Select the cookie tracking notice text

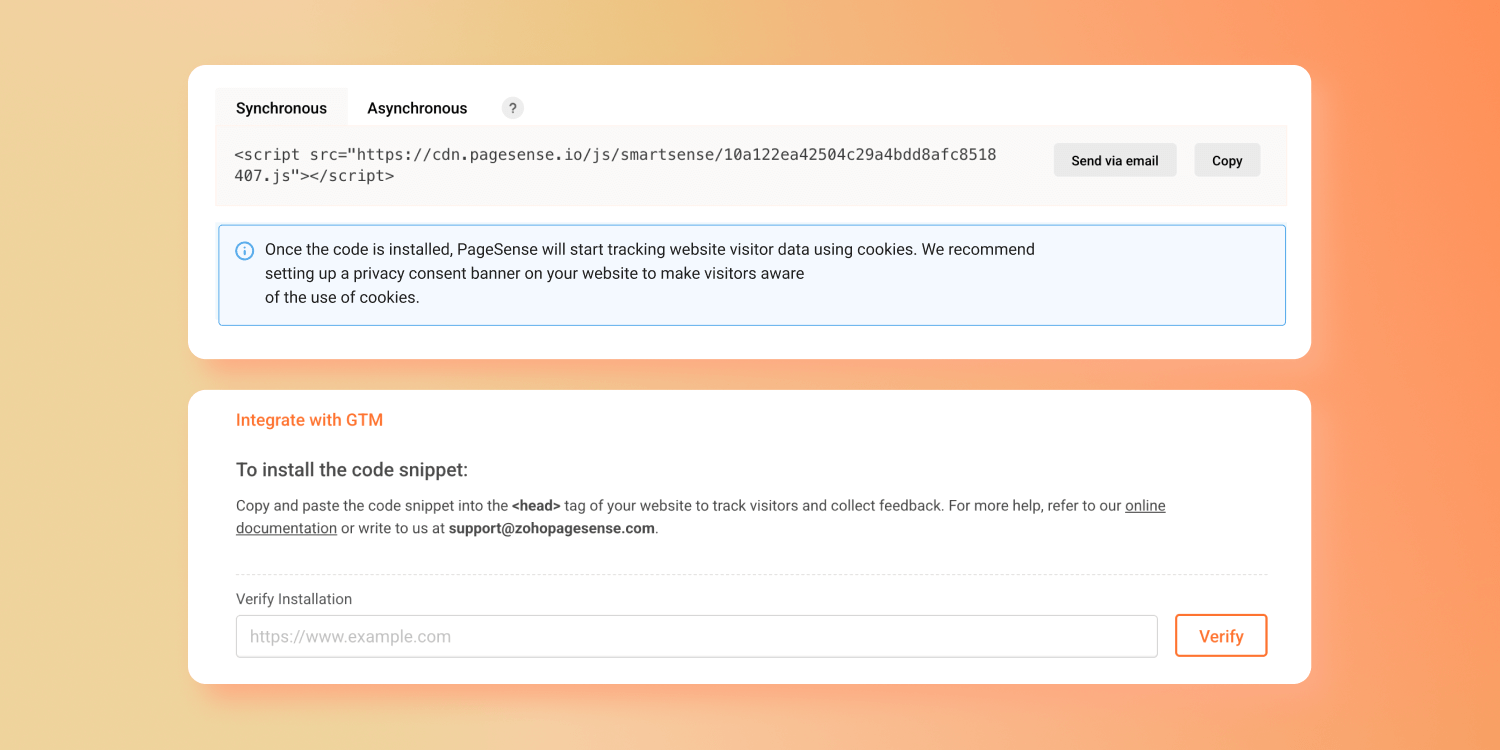pyautogui.click(x=648, y=250)
